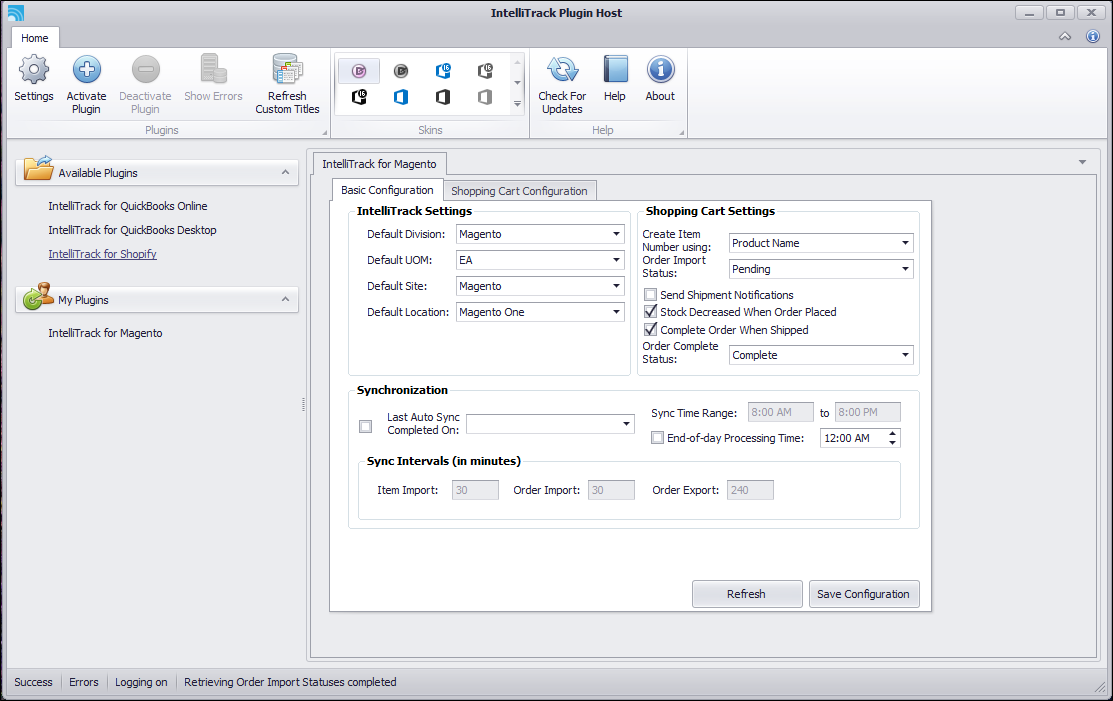Select IntelliTrack for QuickBooks Desktop

[132, 230]
